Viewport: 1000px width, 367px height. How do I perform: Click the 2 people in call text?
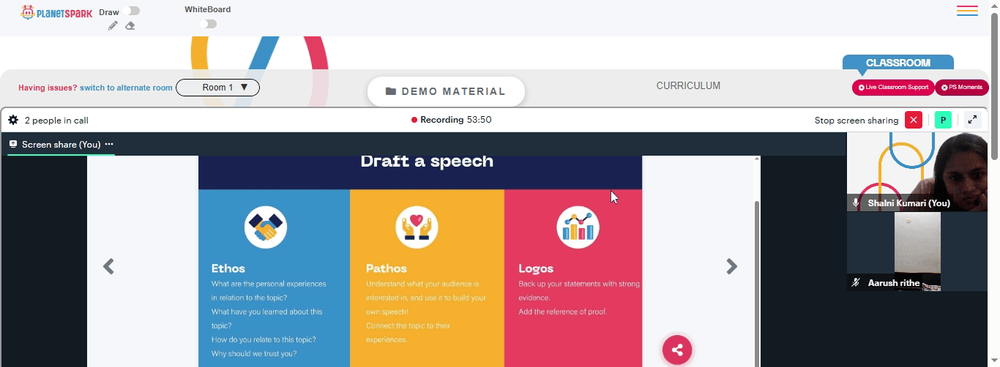pos(56,120)
